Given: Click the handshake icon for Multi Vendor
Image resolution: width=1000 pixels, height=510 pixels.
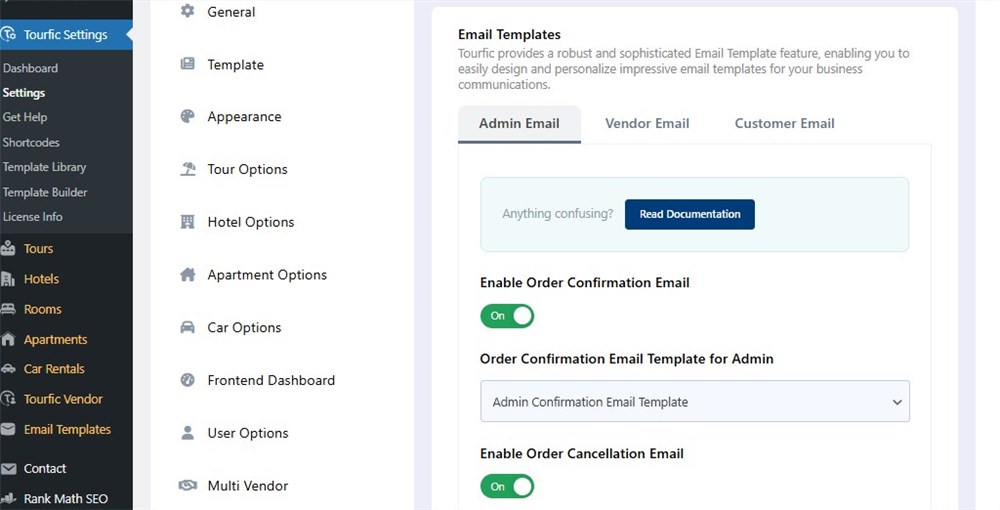Looking at the screenshot, I should 187,486.
